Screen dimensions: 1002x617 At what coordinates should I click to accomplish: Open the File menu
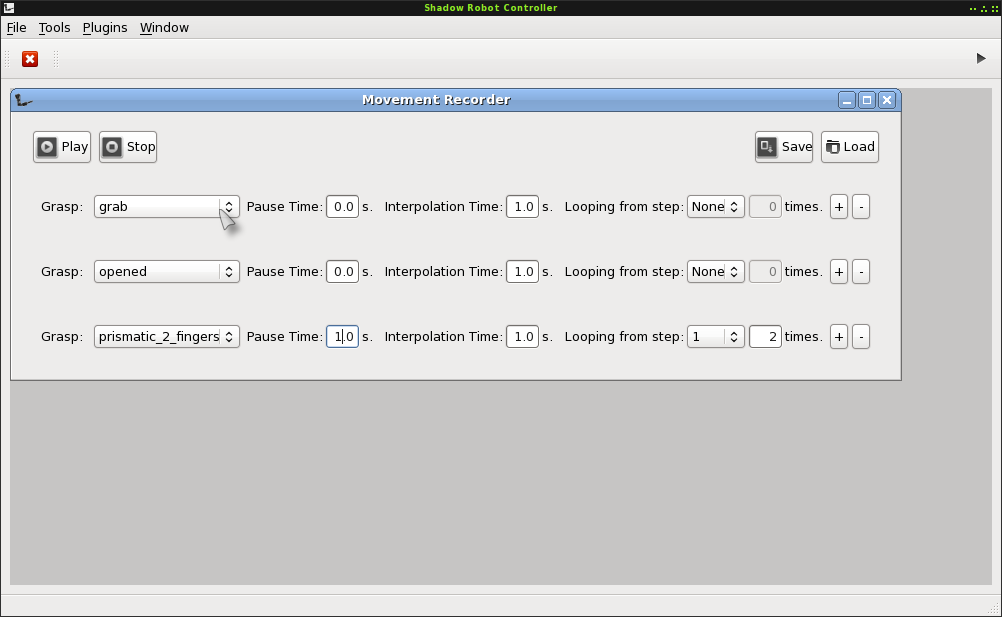(x=16, y=28)
